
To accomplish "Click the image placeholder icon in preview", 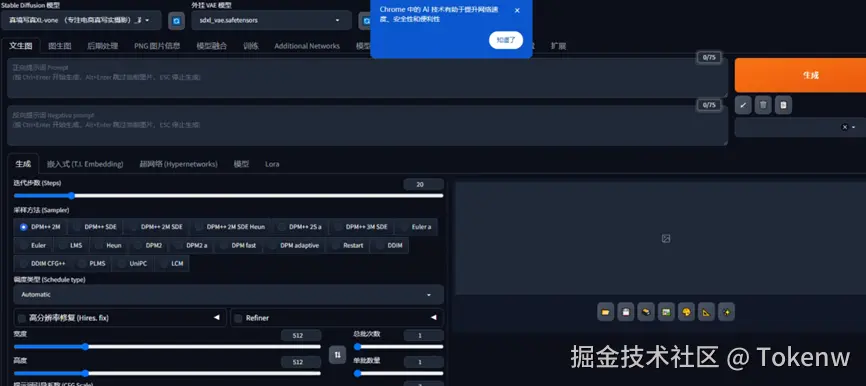I will click(x=666, y=239).
